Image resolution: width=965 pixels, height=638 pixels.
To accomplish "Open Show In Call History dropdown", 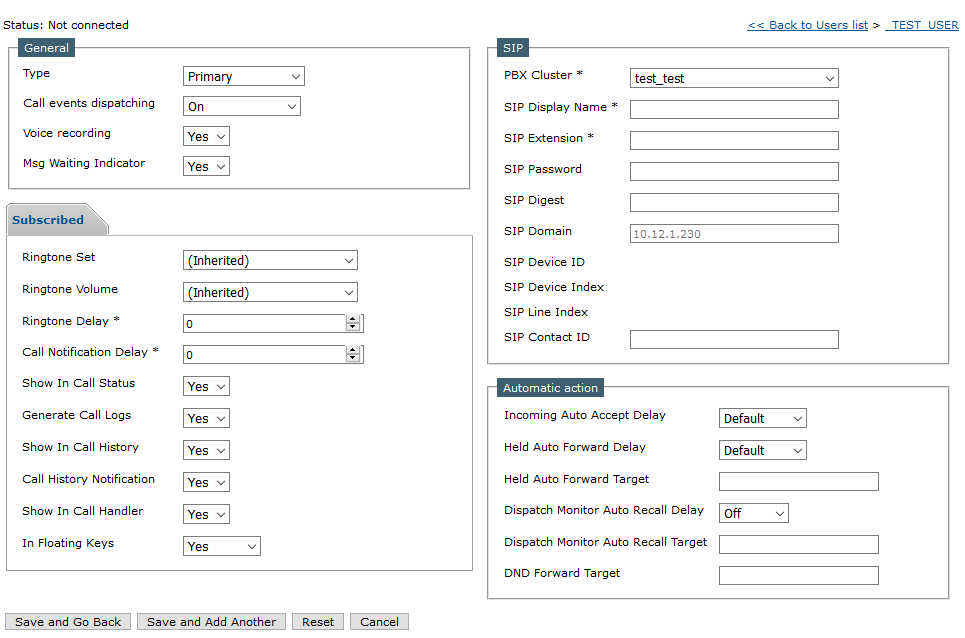I will click(206, 450).
